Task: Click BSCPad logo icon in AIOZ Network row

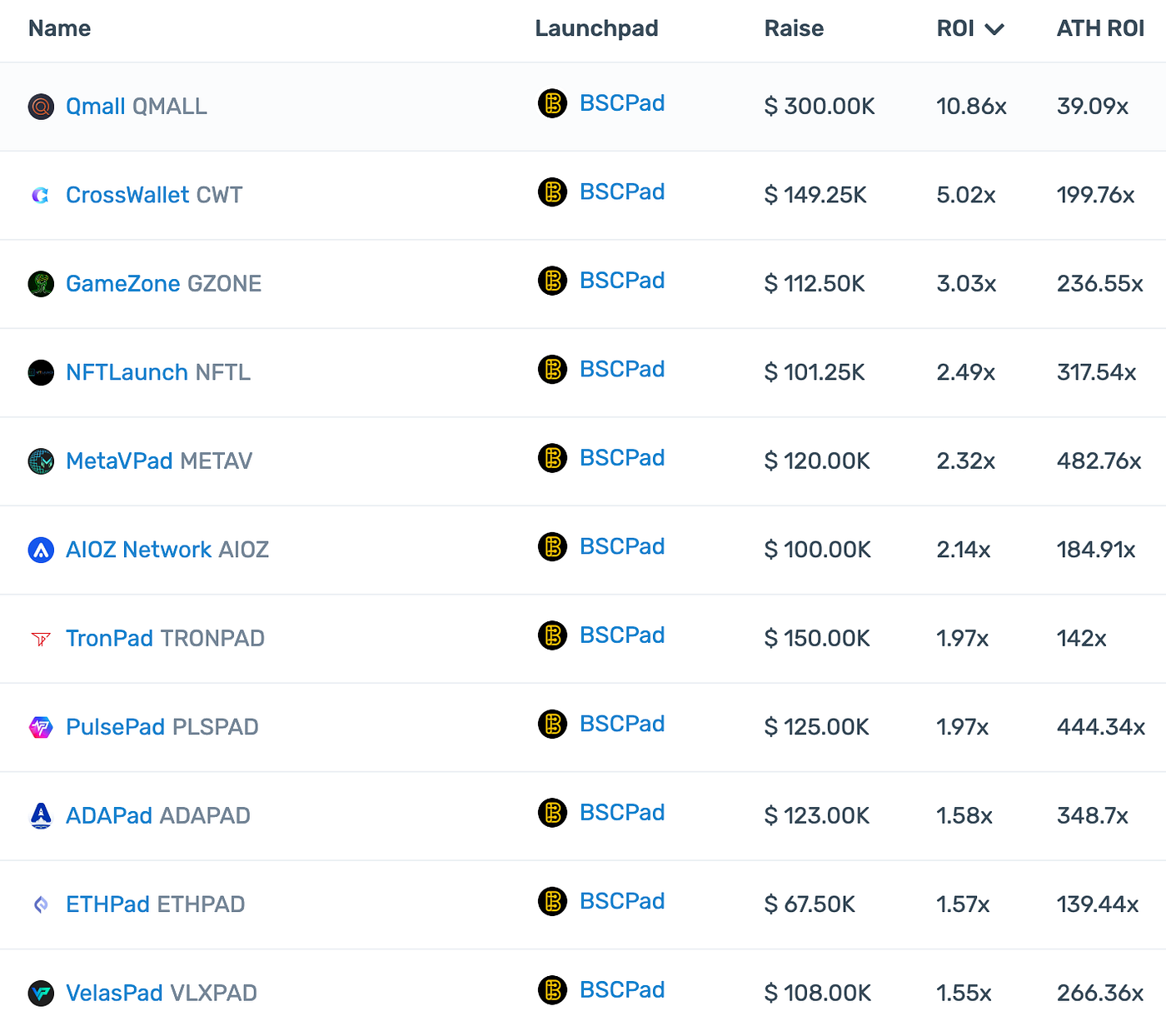Action: [552, 546]
